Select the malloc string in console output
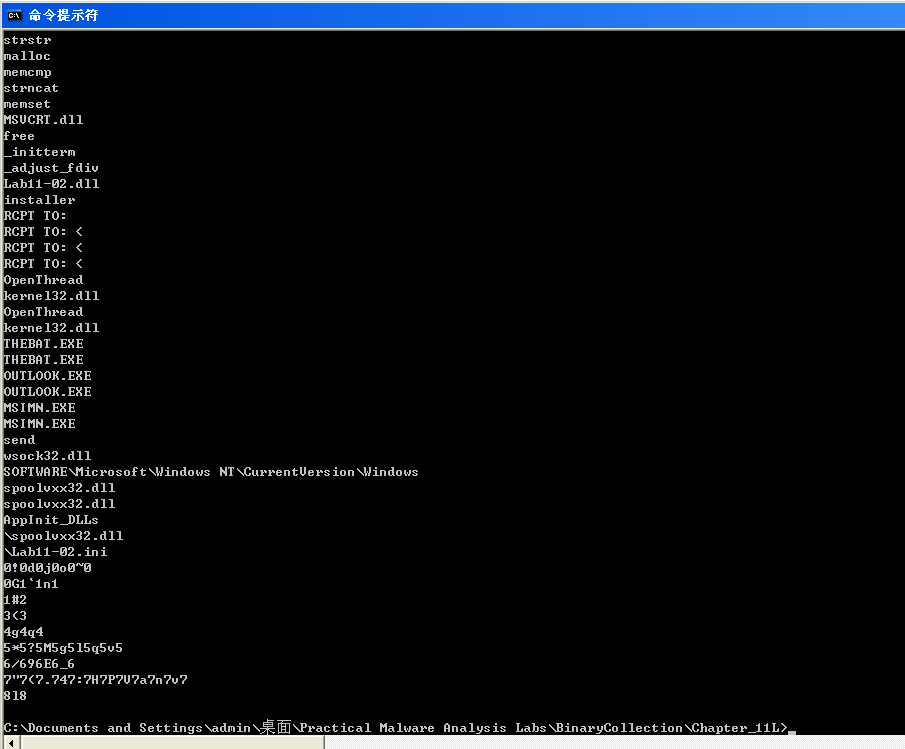Image resolution: width=905 pixels, height=749 pixels. pyautogui.click(x=27, y=56)
